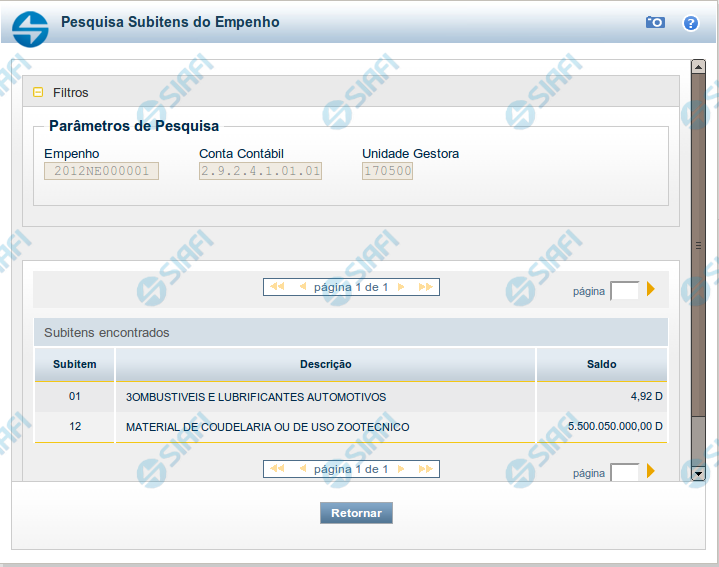Viewport: 719px width, 567px height.
Task: Open help via the question mark icon
Action: pyautogui.click(x=690, y=22)
